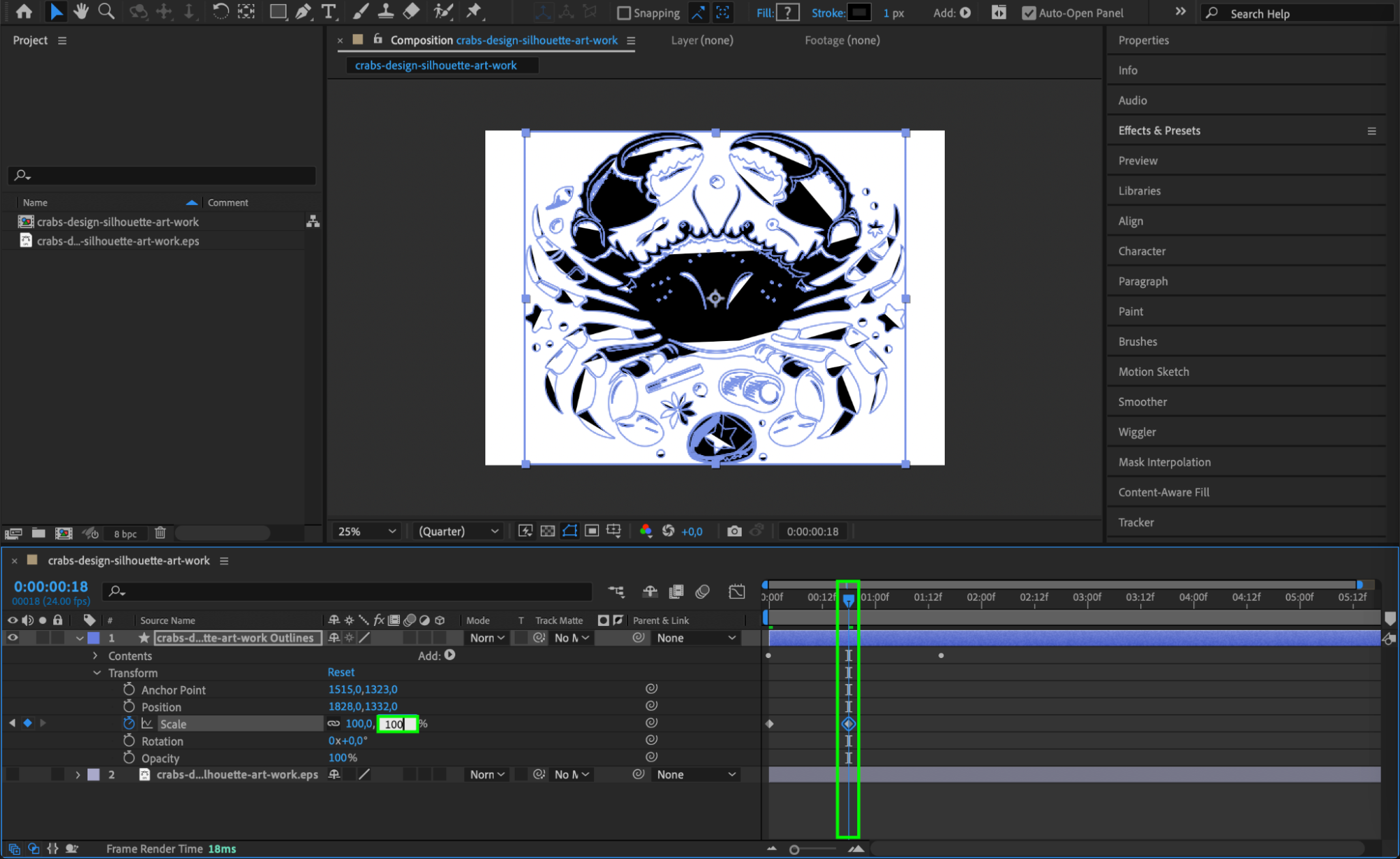Select the Puppet Pin tool

point(474,12)
